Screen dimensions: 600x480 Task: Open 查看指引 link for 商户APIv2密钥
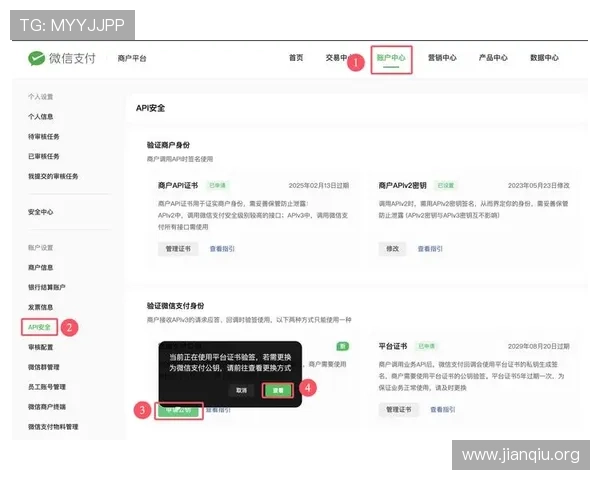[430, 249]
